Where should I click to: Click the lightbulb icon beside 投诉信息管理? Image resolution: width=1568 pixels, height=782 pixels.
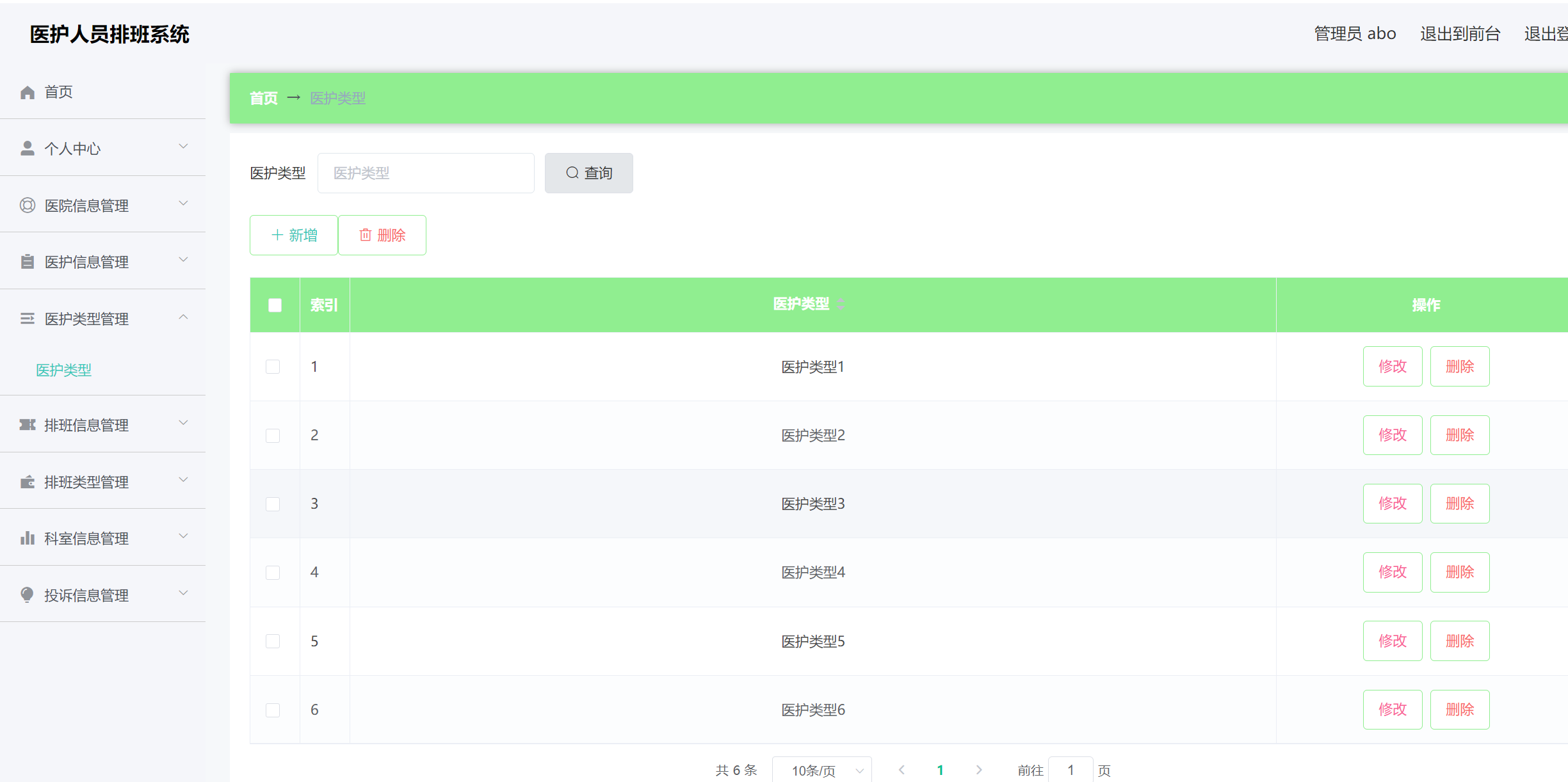pyautogui.click(x=27, y=595)
